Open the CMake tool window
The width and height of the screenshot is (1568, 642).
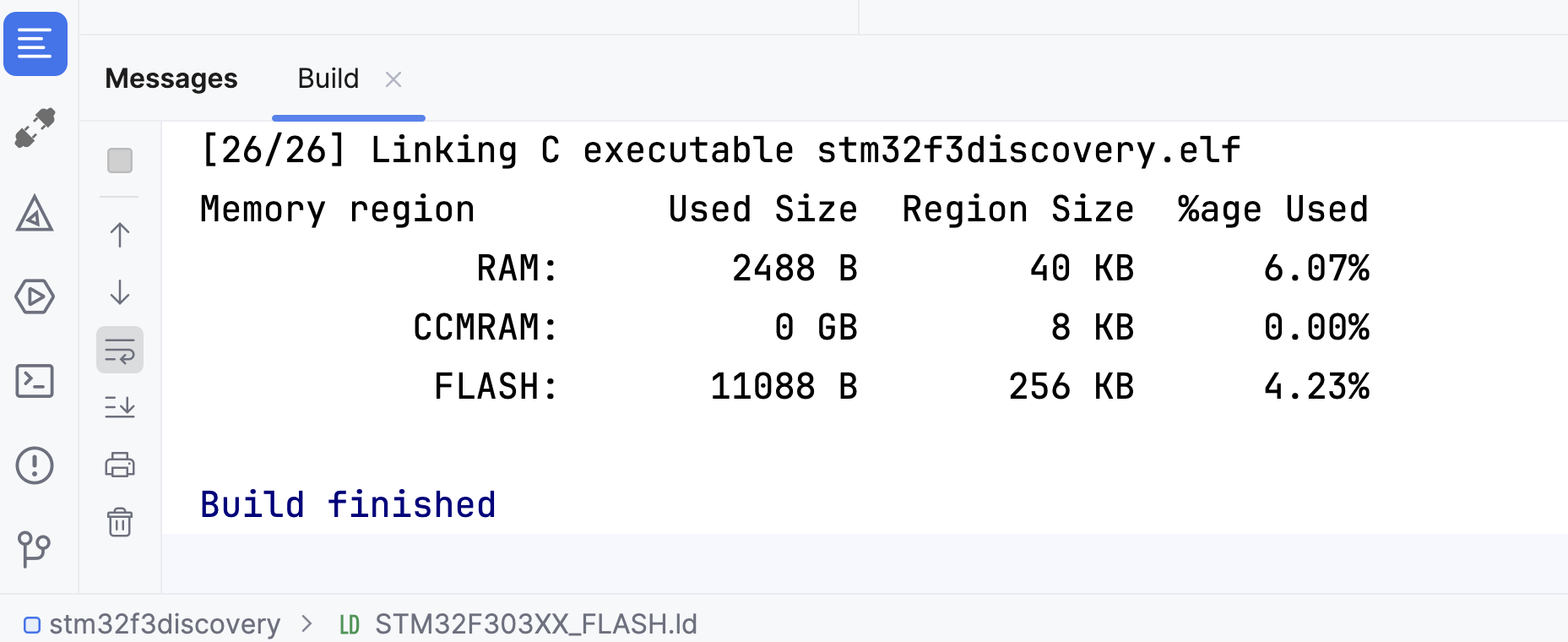click(x=35, y=216)
